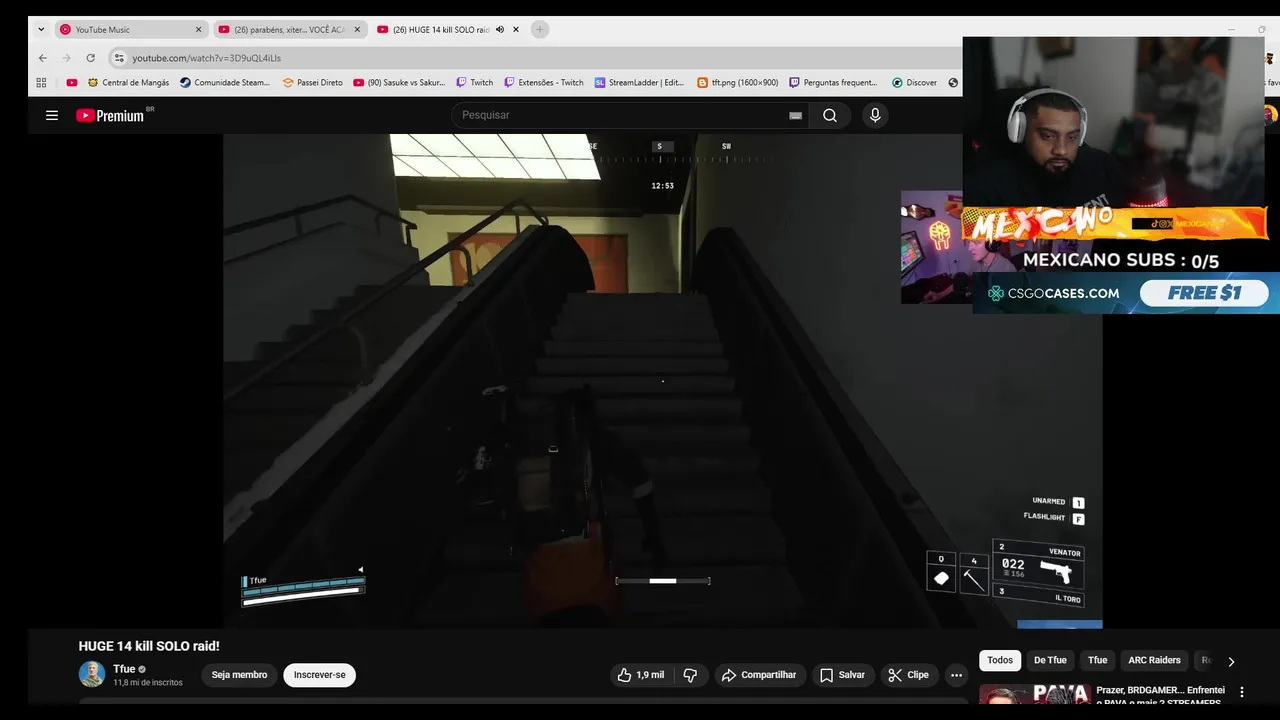Go forward with the browser arrow
Viewport: 1280px width, 720px height.
pyautogui.click(x=66, y=58)
